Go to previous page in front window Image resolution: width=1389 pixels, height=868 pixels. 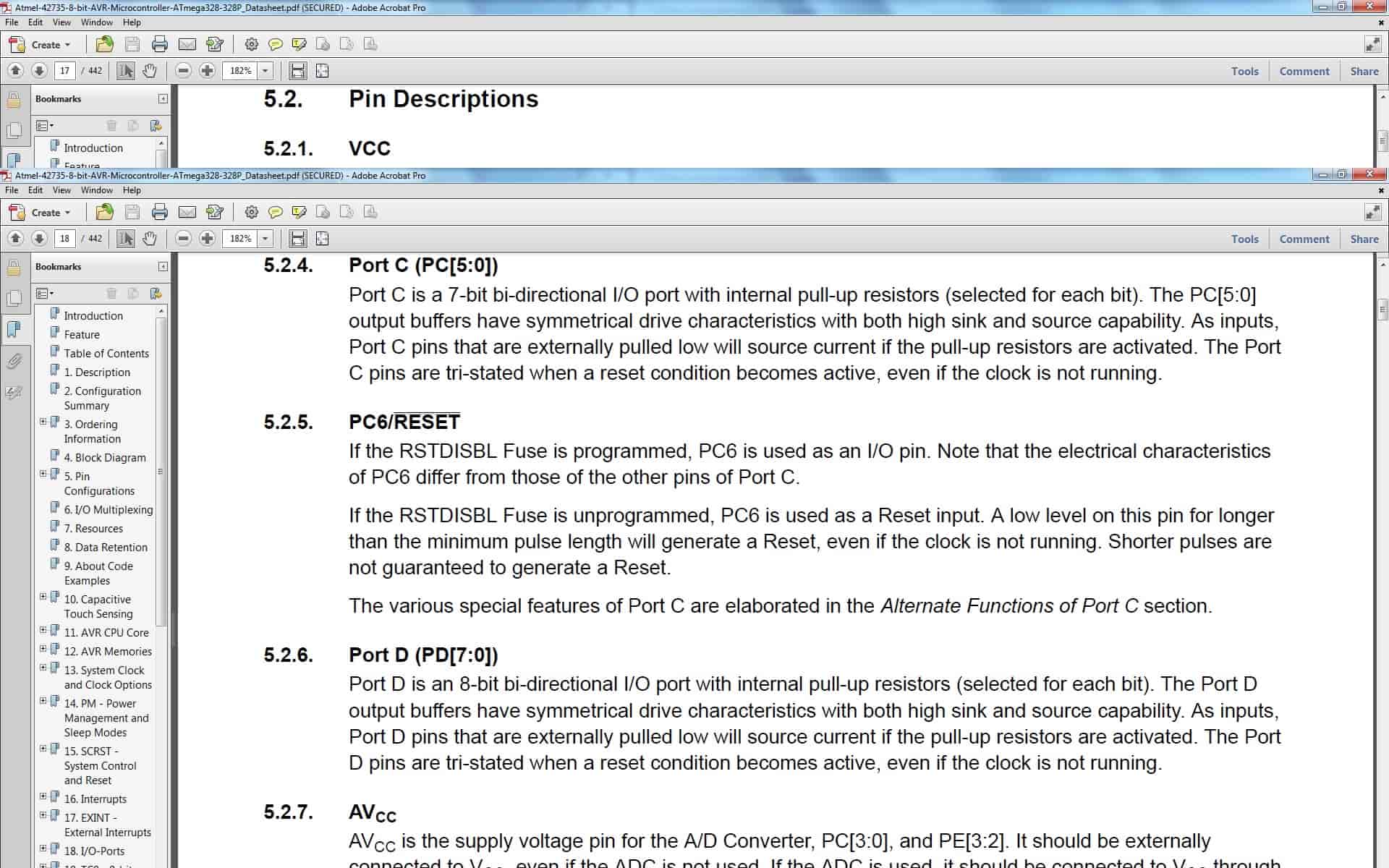(x=15, y=238)
